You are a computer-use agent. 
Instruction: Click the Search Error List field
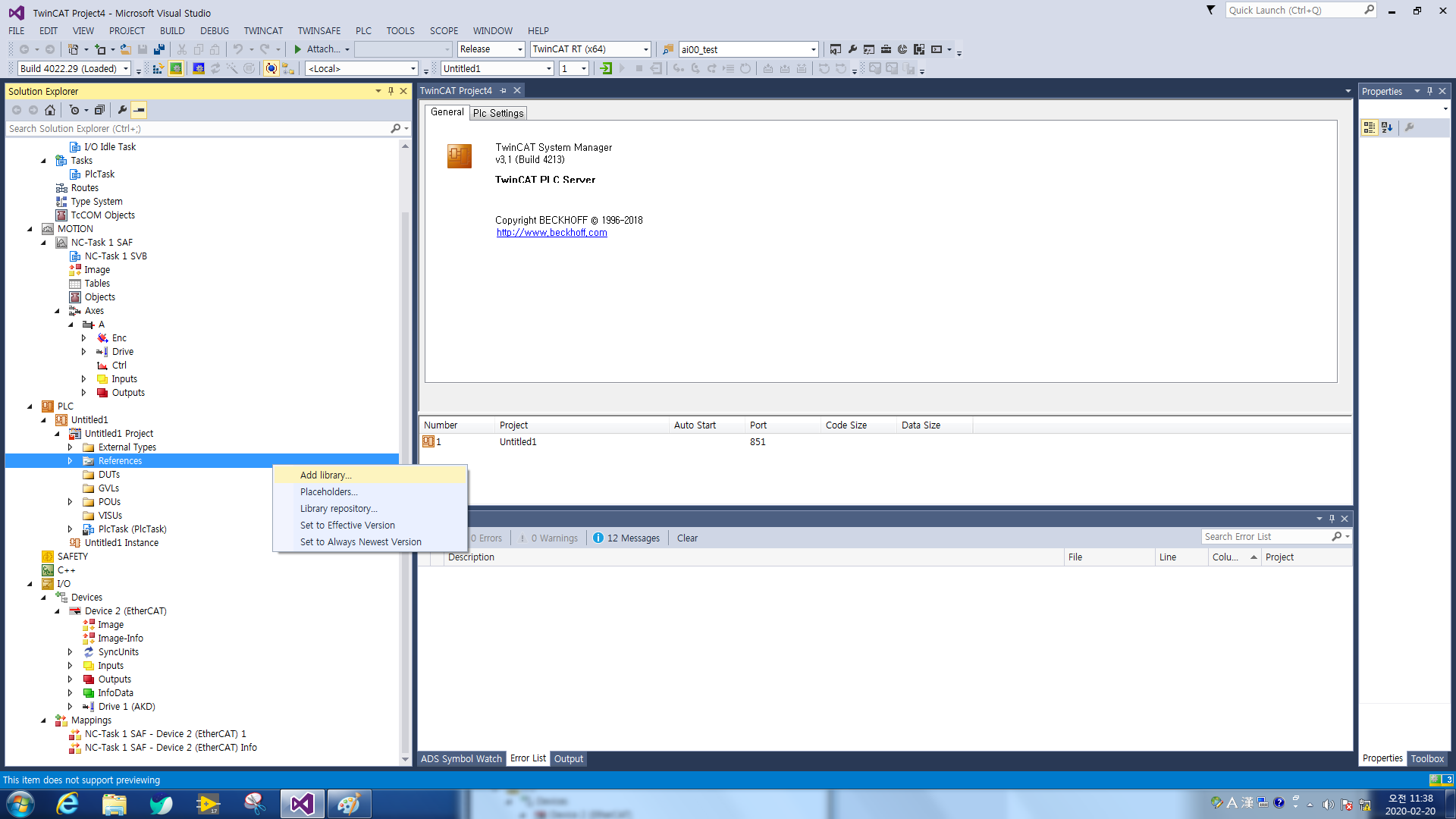pyautogui.click(x=1266, y=537)
